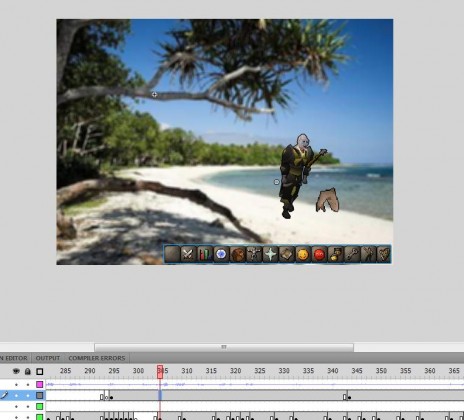Click the blue quest compass icon
This screenshot has height=420, width=464.
pyautogui.click(x=221, y=255)
